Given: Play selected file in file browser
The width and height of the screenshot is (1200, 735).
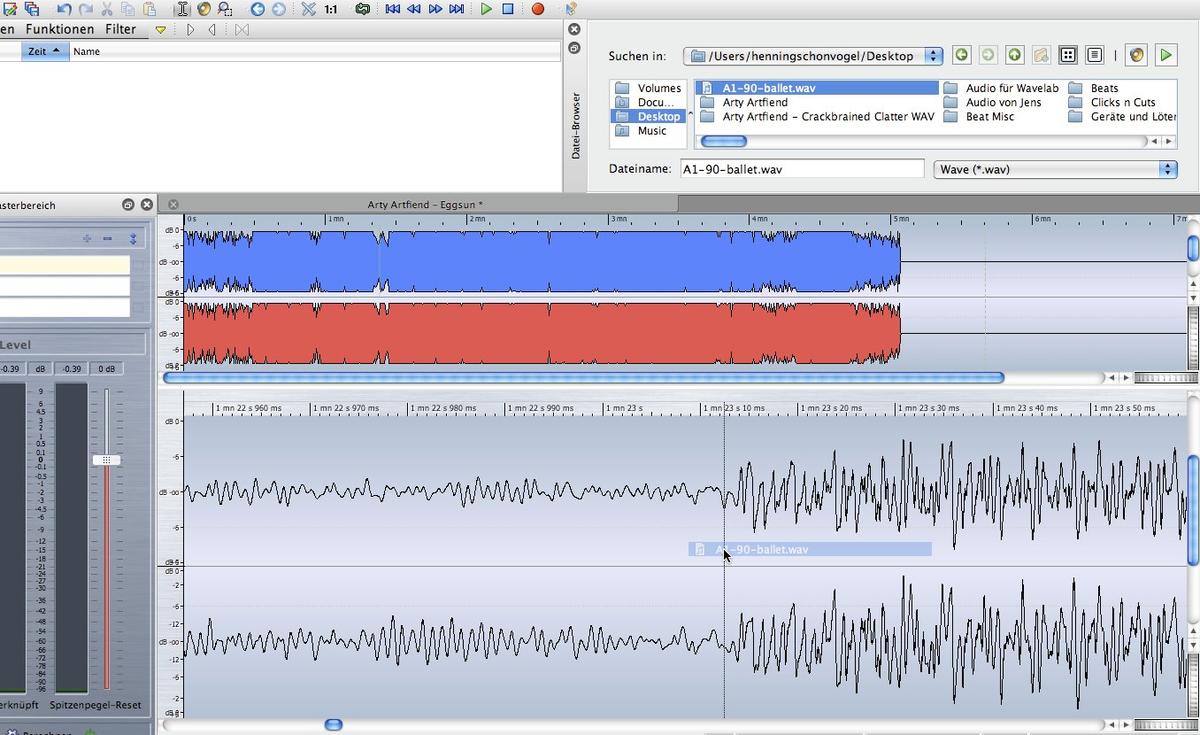Looking at the screenshot, I should (x=1166, y=56).
